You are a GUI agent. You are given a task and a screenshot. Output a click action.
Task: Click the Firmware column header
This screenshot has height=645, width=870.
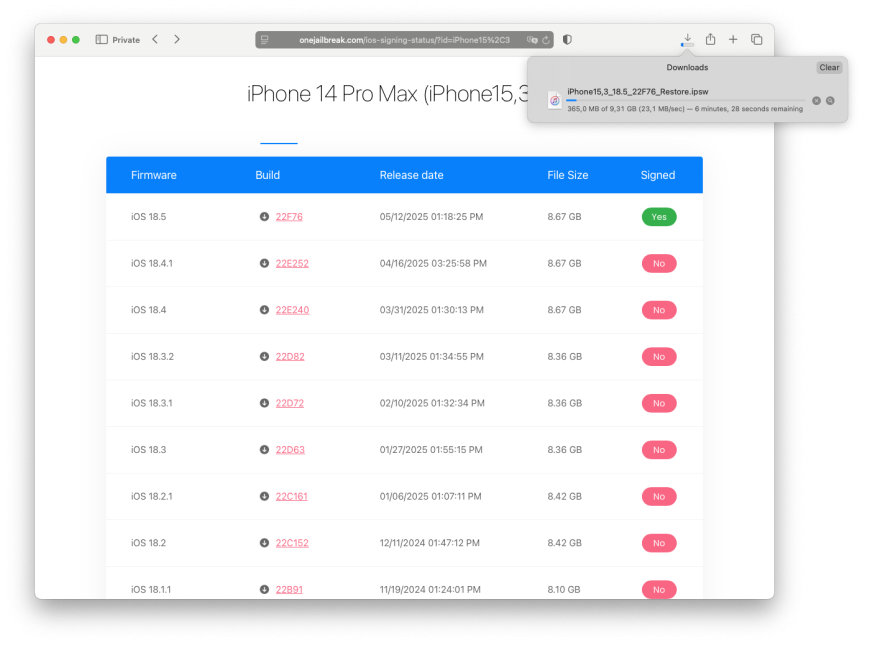tap(154, 175)
